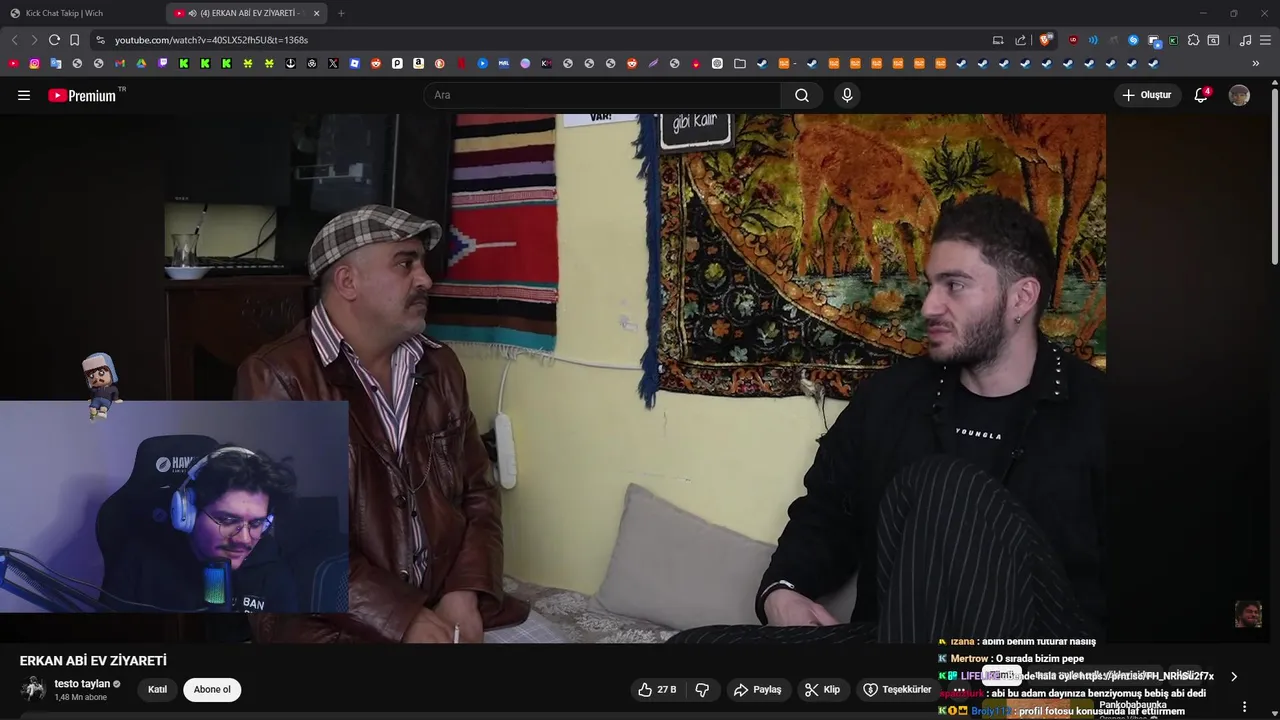Viewport: 1280px width, 720px height.
Task: Click '1,48 Mn abone' subscriber count
Action: pos(80,697)
